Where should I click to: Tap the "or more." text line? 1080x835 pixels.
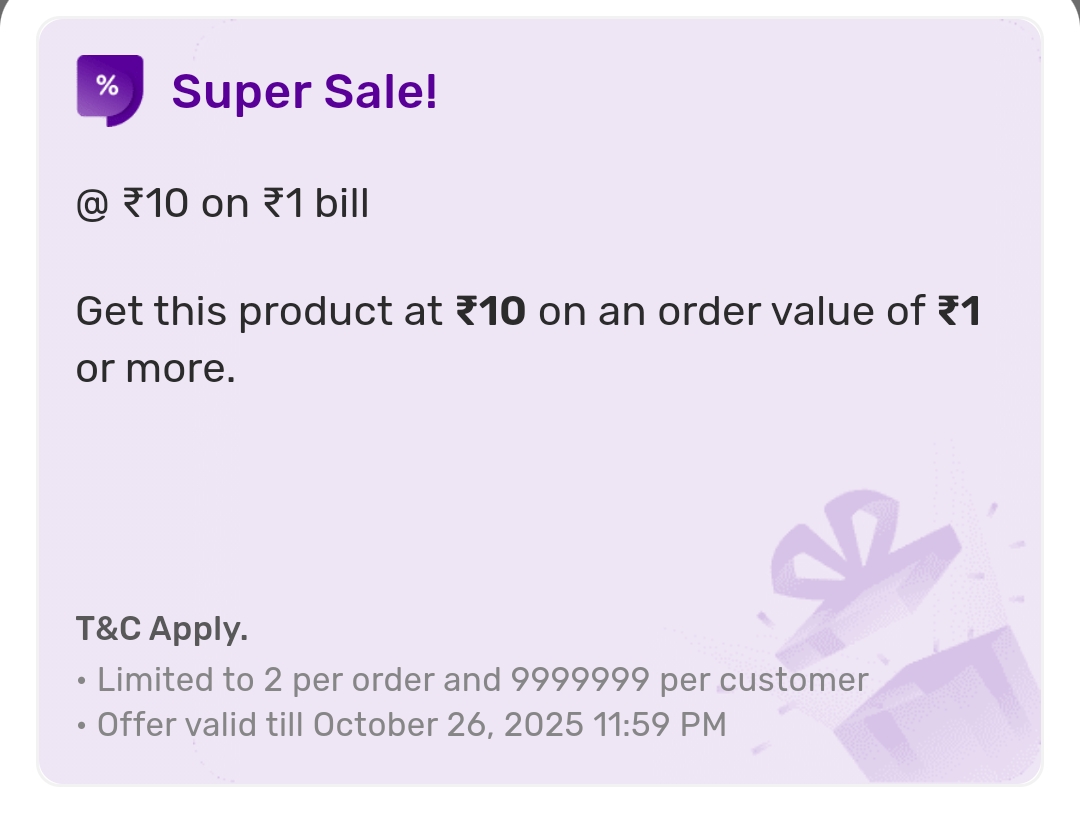point(155,369)
